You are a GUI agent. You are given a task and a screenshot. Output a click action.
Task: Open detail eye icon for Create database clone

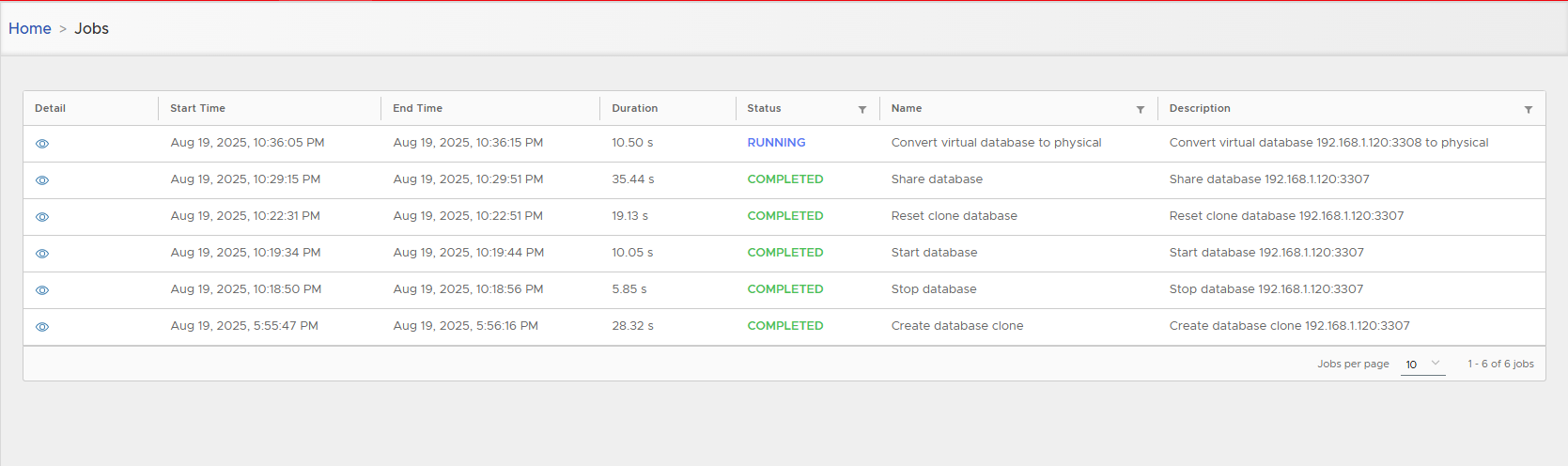42,327
